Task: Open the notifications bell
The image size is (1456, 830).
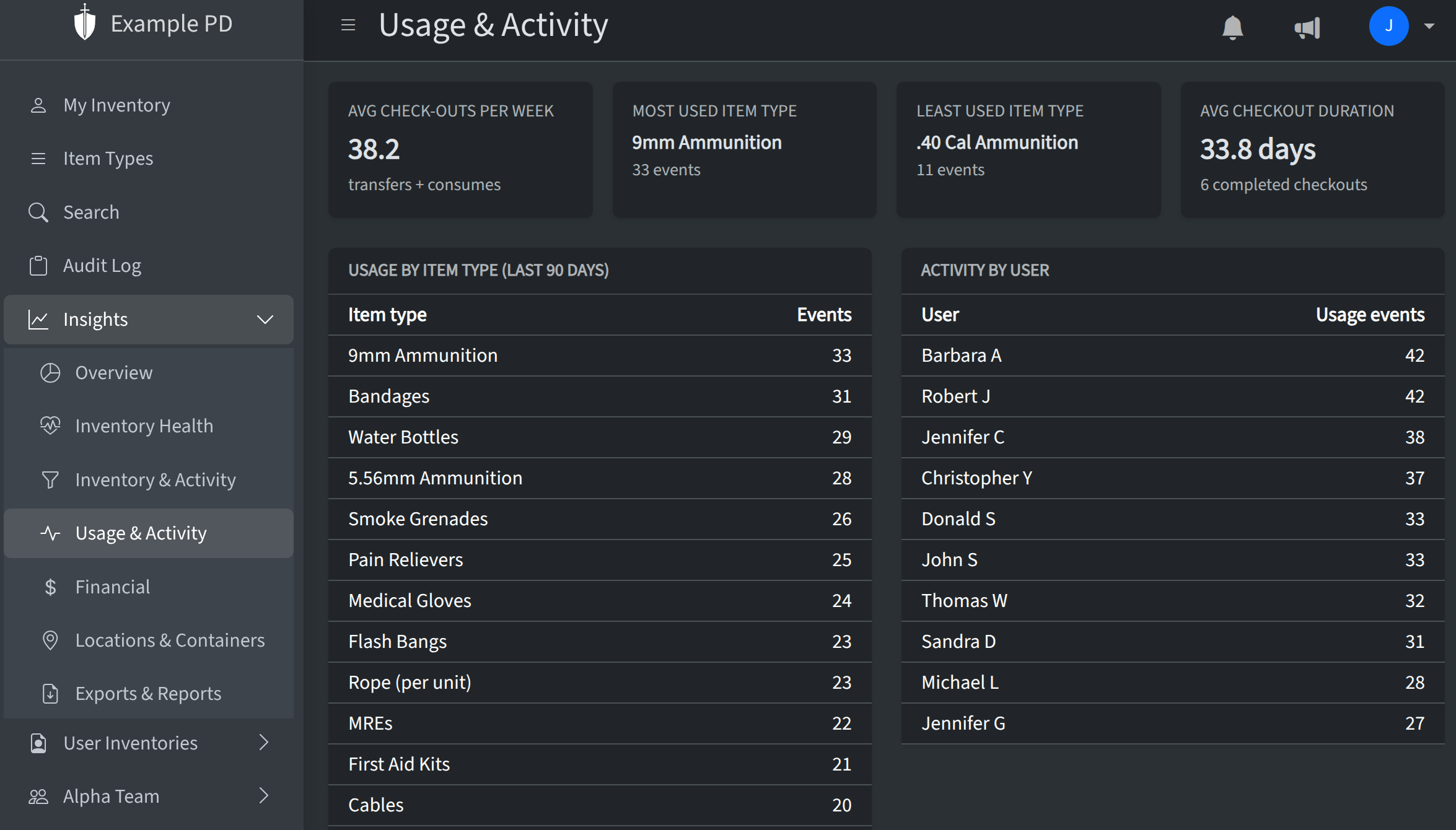Action: 1232,26
